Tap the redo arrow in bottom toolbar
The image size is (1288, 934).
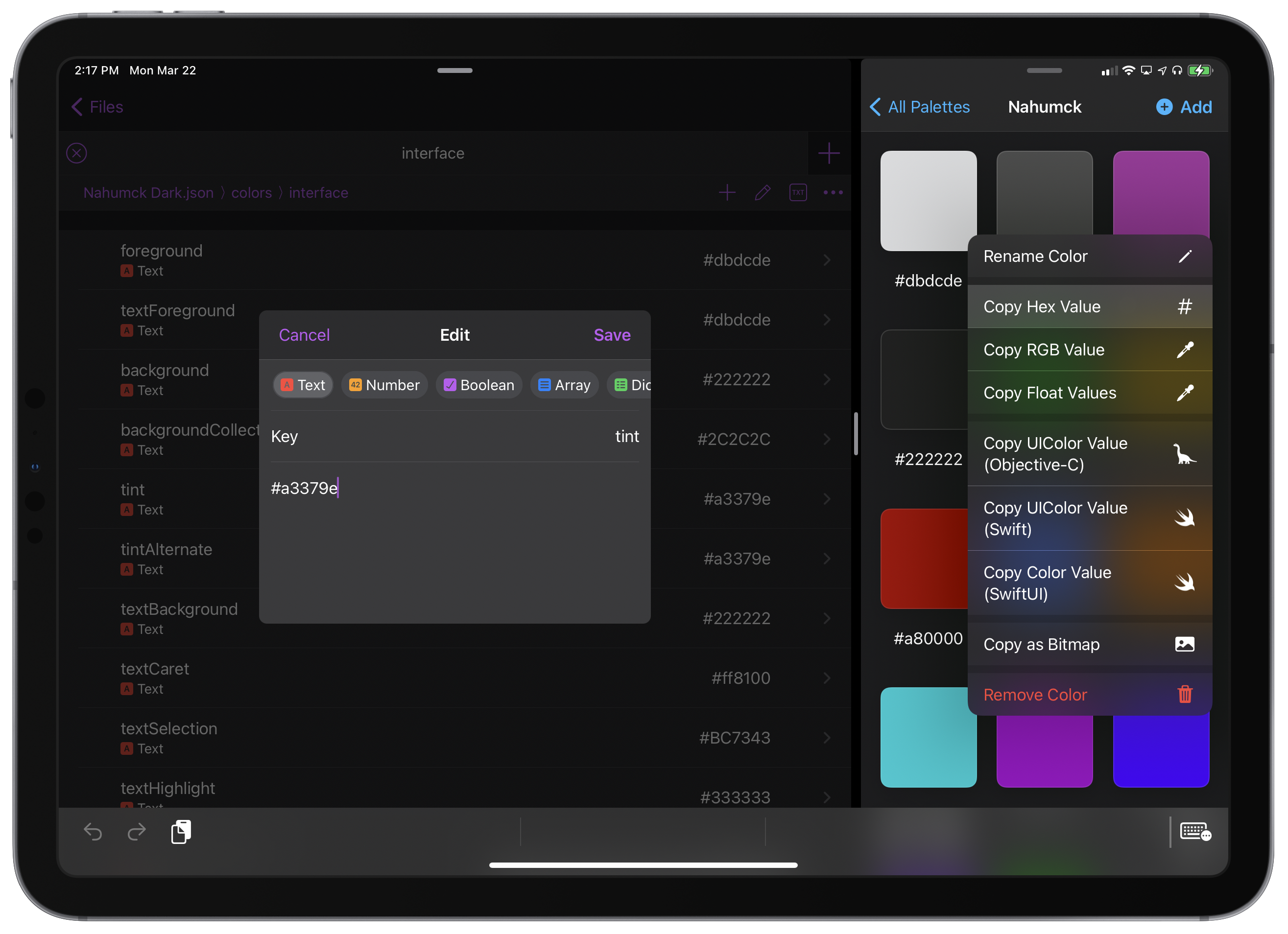(x=136, y=832)
